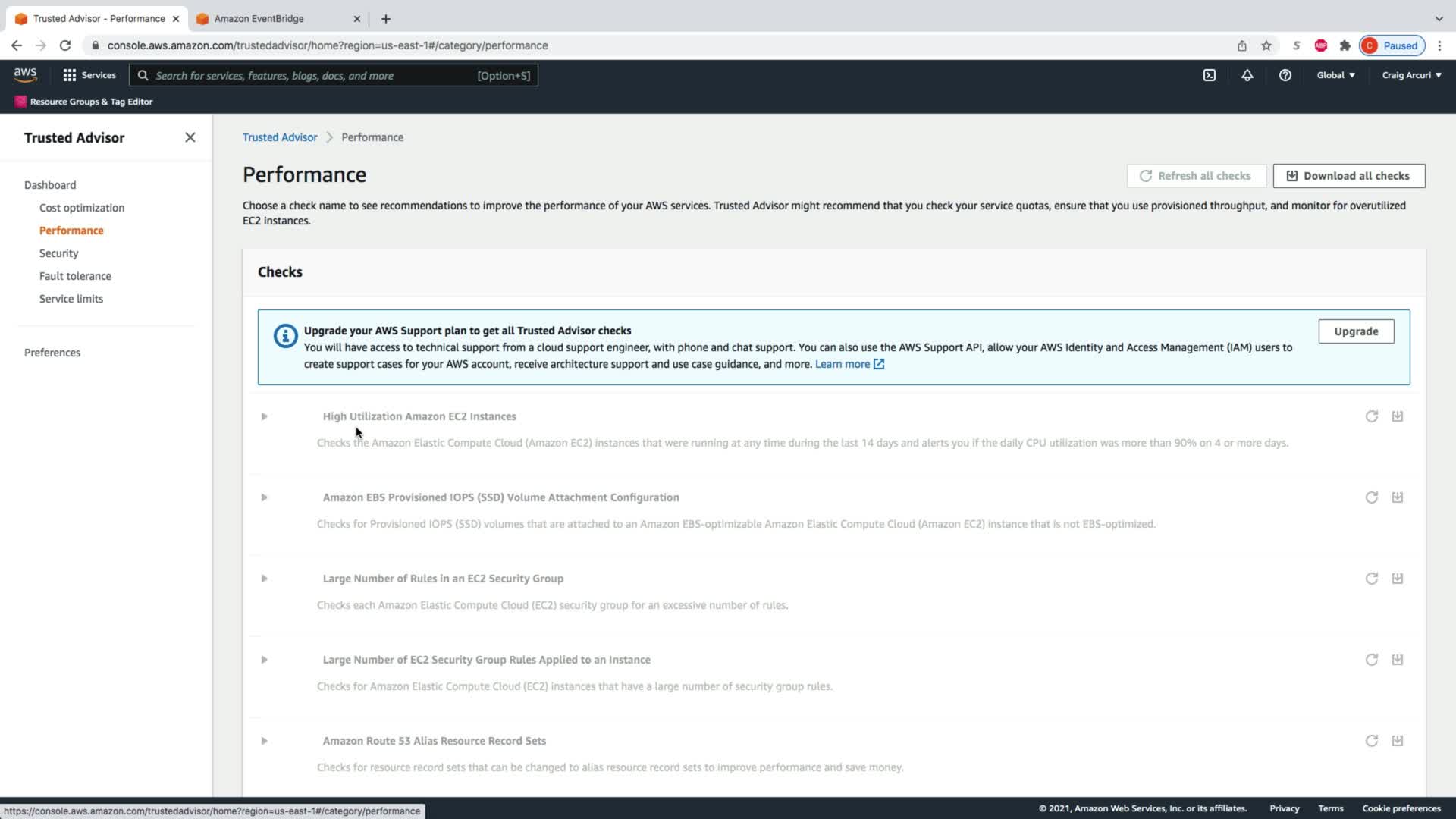Viewport: 1456px width, 819px height.
Task: Switch to Amazon EventBridge browser tab
Action: tap(259, 18)
